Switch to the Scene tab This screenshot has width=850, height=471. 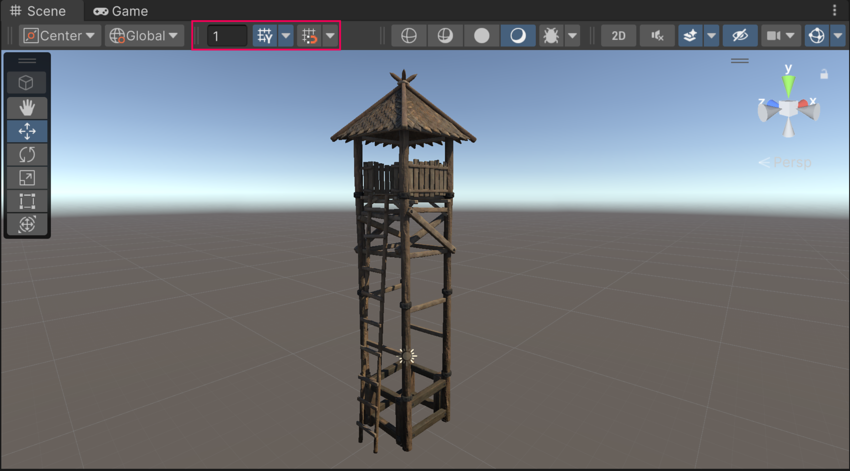point(38,11)
